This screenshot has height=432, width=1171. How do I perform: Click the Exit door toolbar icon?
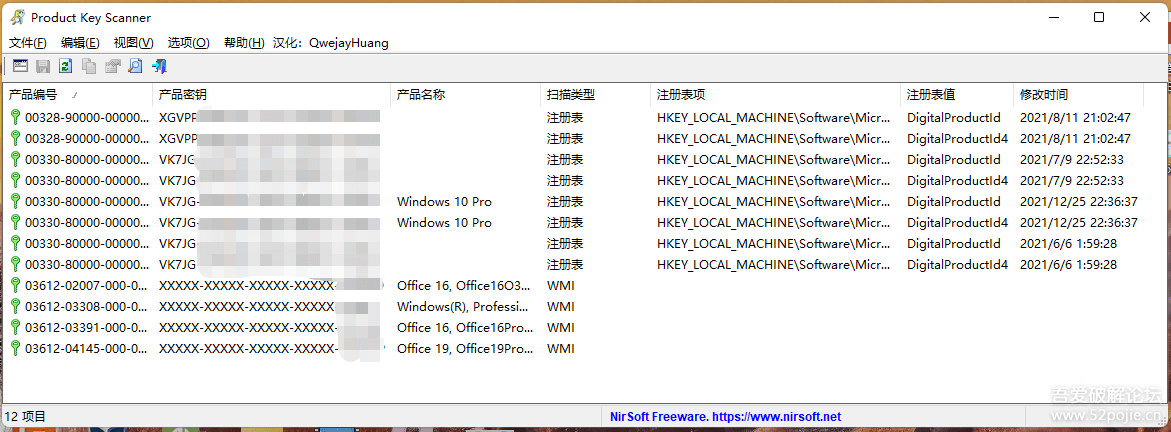[x=159, y=67]
